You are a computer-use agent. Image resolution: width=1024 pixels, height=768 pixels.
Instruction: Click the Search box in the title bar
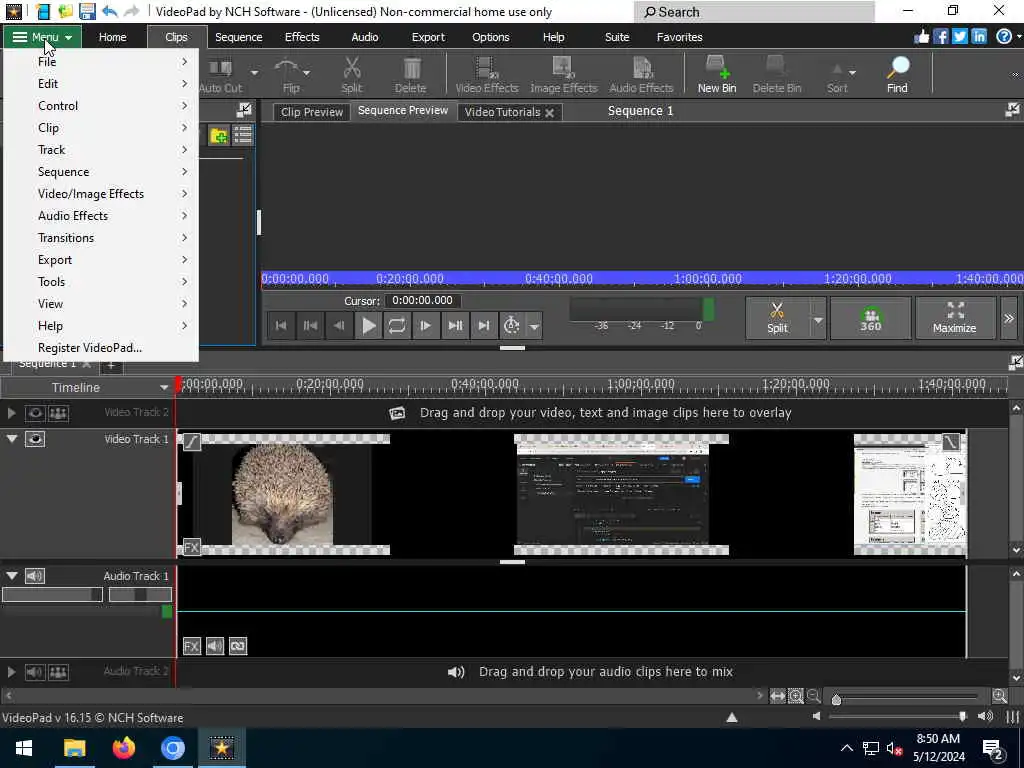pos(754,12)
